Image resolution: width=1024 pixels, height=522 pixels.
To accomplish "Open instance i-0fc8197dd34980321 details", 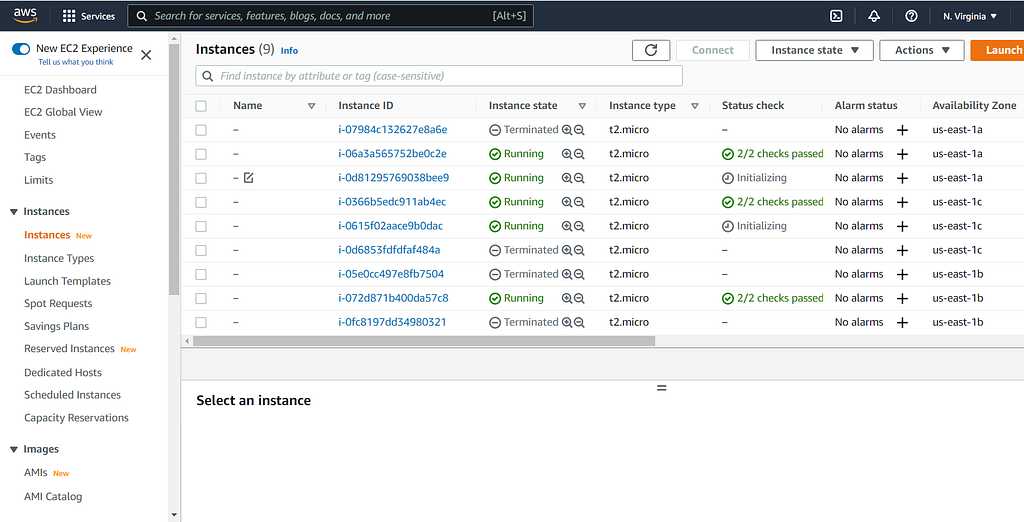I will click(392, 322).
